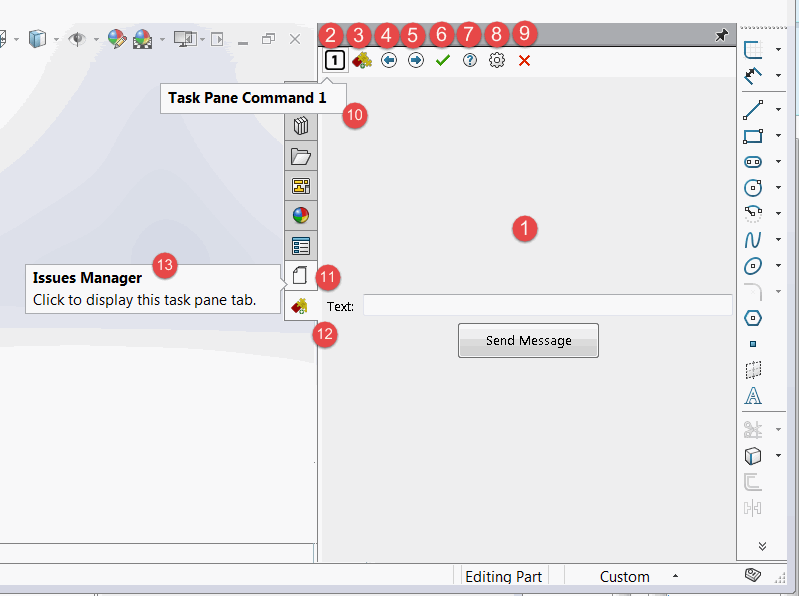Open settings with the gear icon
This screenshot has width=799, height=596.
click(x=497, y=61)
